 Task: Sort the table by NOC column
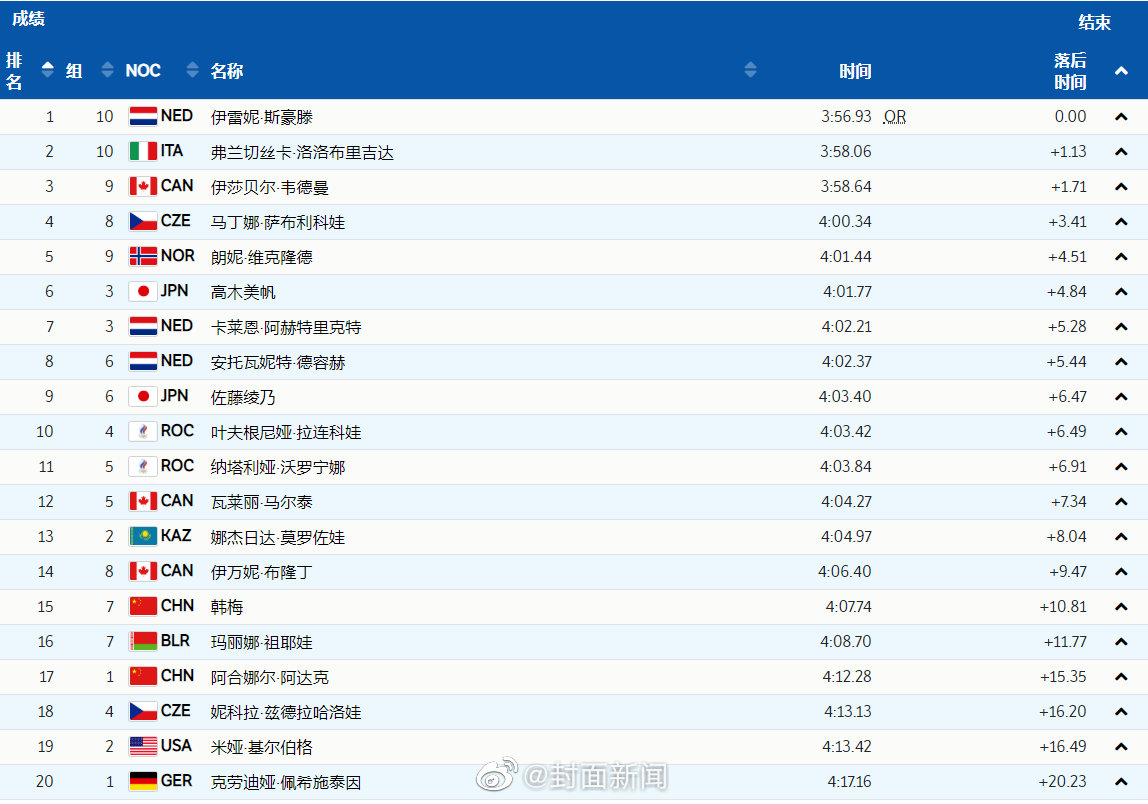(193, 70)
